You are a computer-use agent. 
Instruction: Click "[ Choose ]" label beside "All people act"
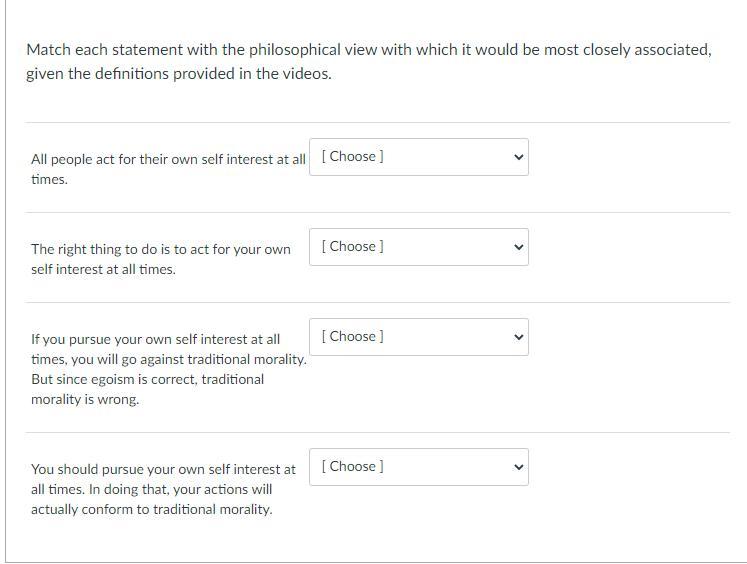coord(353,156)
